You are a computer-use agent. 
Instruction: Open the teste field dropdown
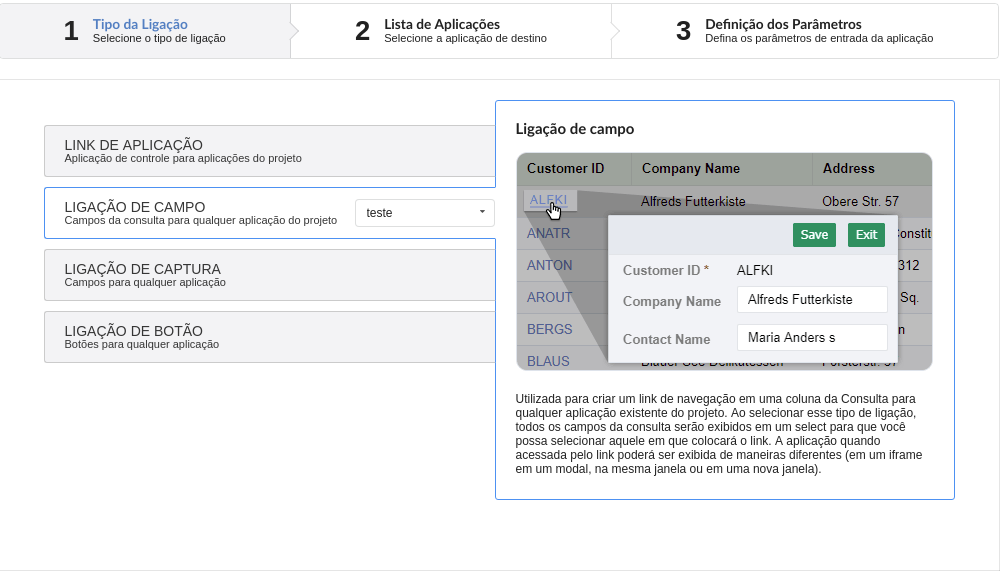coord(425,212)
